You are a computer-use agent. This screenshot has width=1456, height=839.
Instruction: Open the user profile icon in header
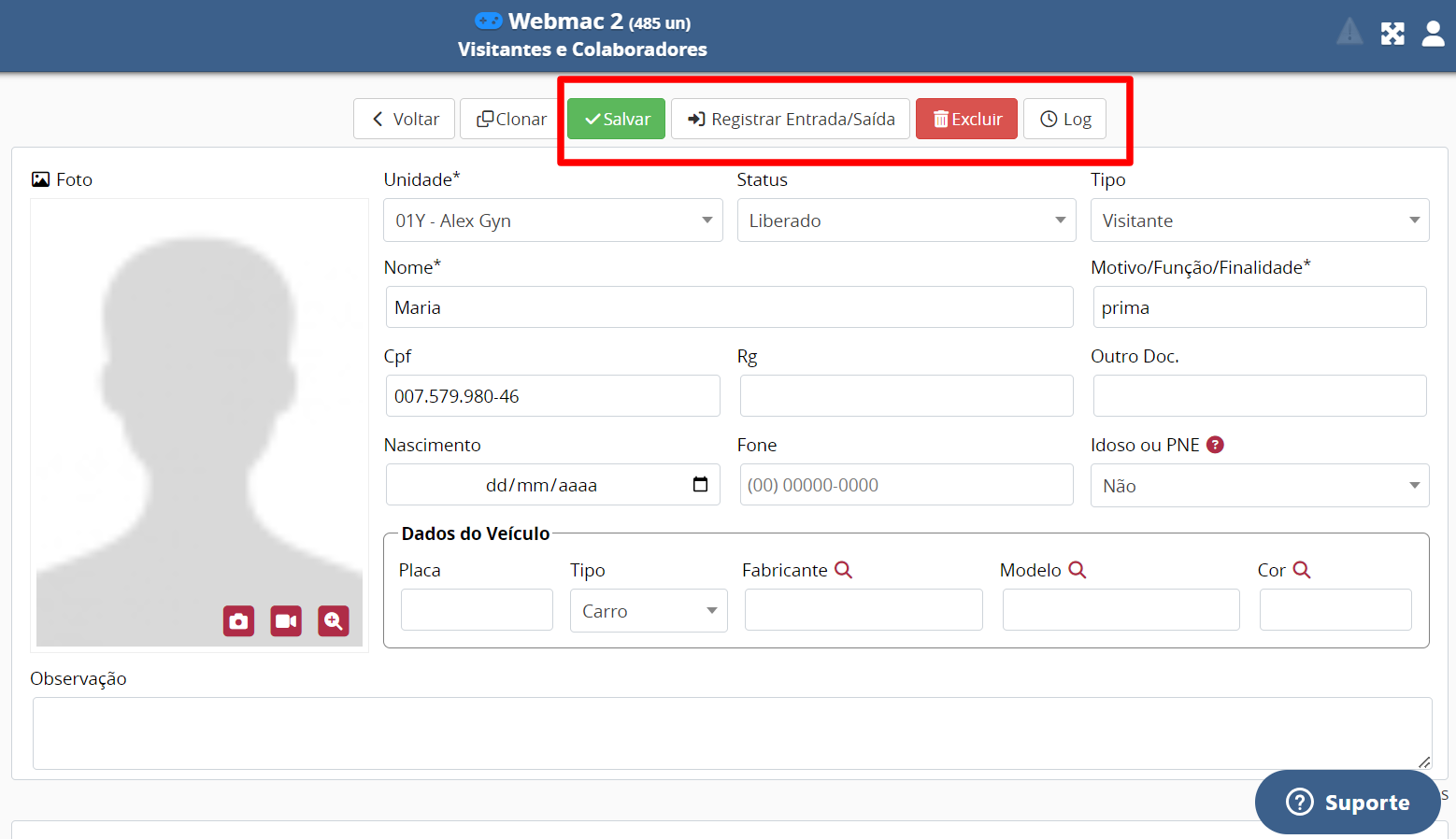[1433, 34]
